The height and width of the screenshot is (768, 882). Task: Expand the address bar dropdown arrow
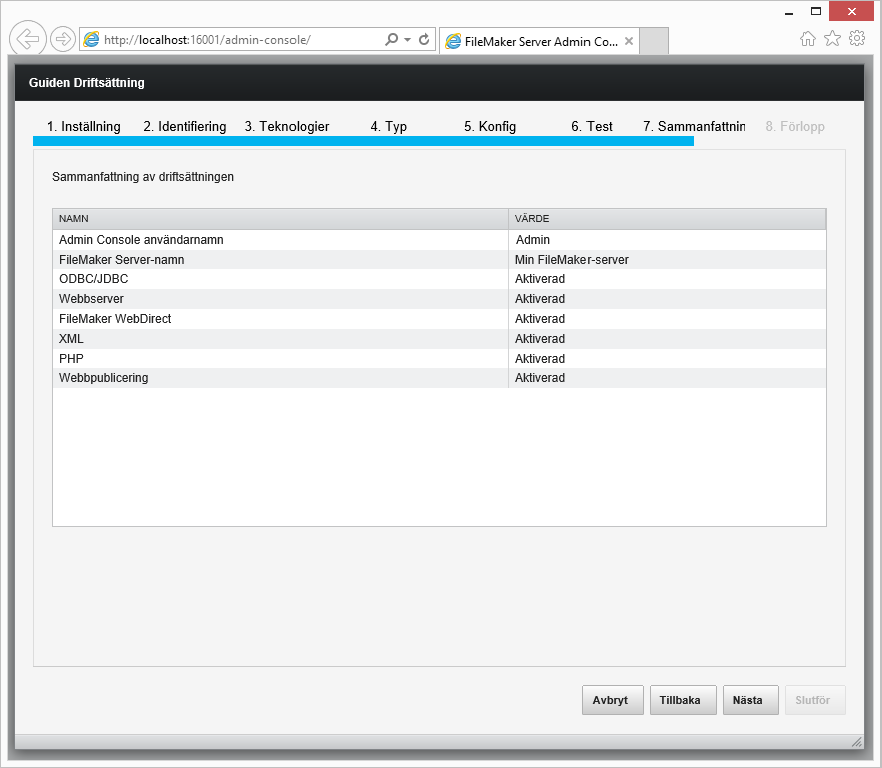click(407, 40)
